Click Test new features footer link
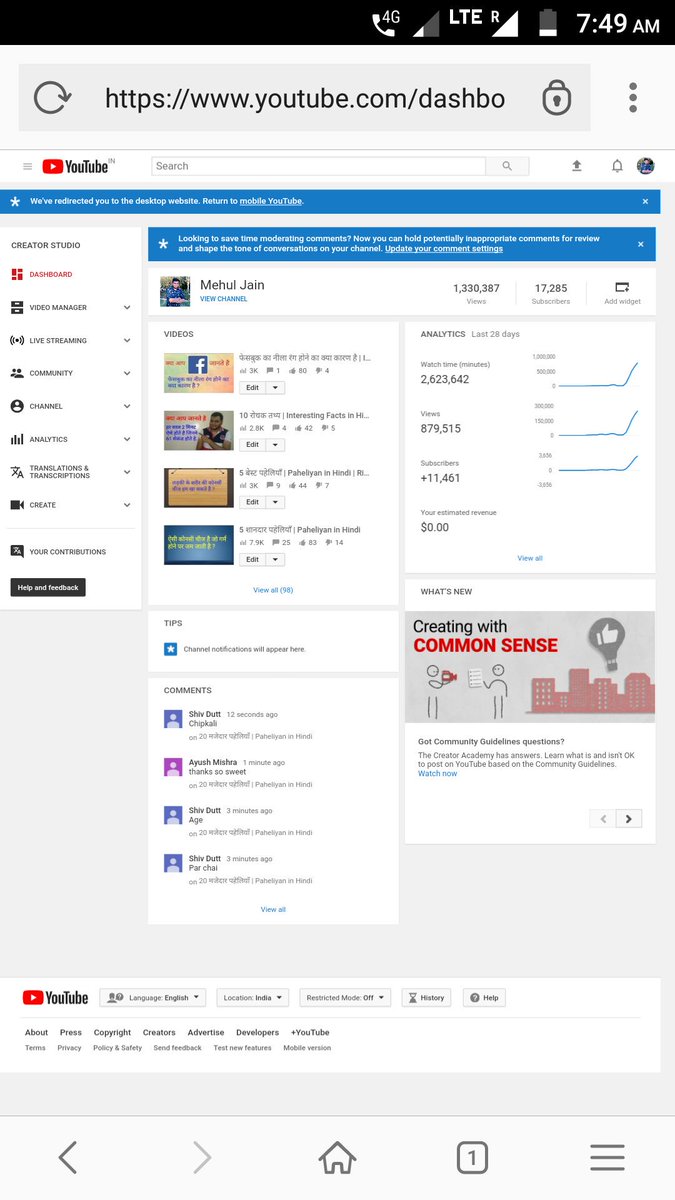Image resolution: width=675 pixels, height=1200 pixels. pos(242,1048)
